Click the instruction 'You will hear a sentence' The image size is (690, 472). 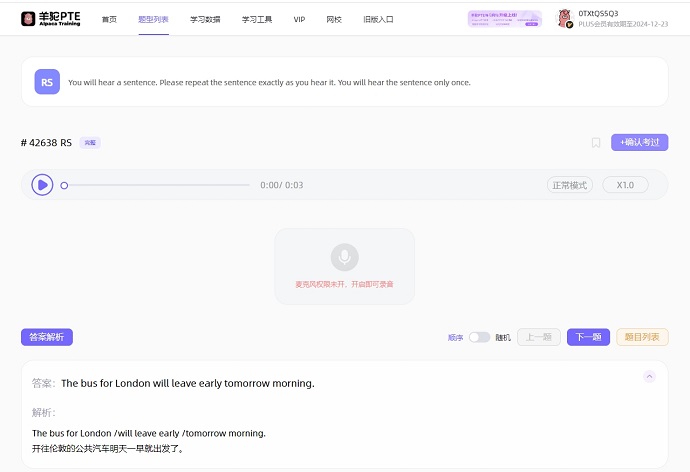(x=269, y=82)
